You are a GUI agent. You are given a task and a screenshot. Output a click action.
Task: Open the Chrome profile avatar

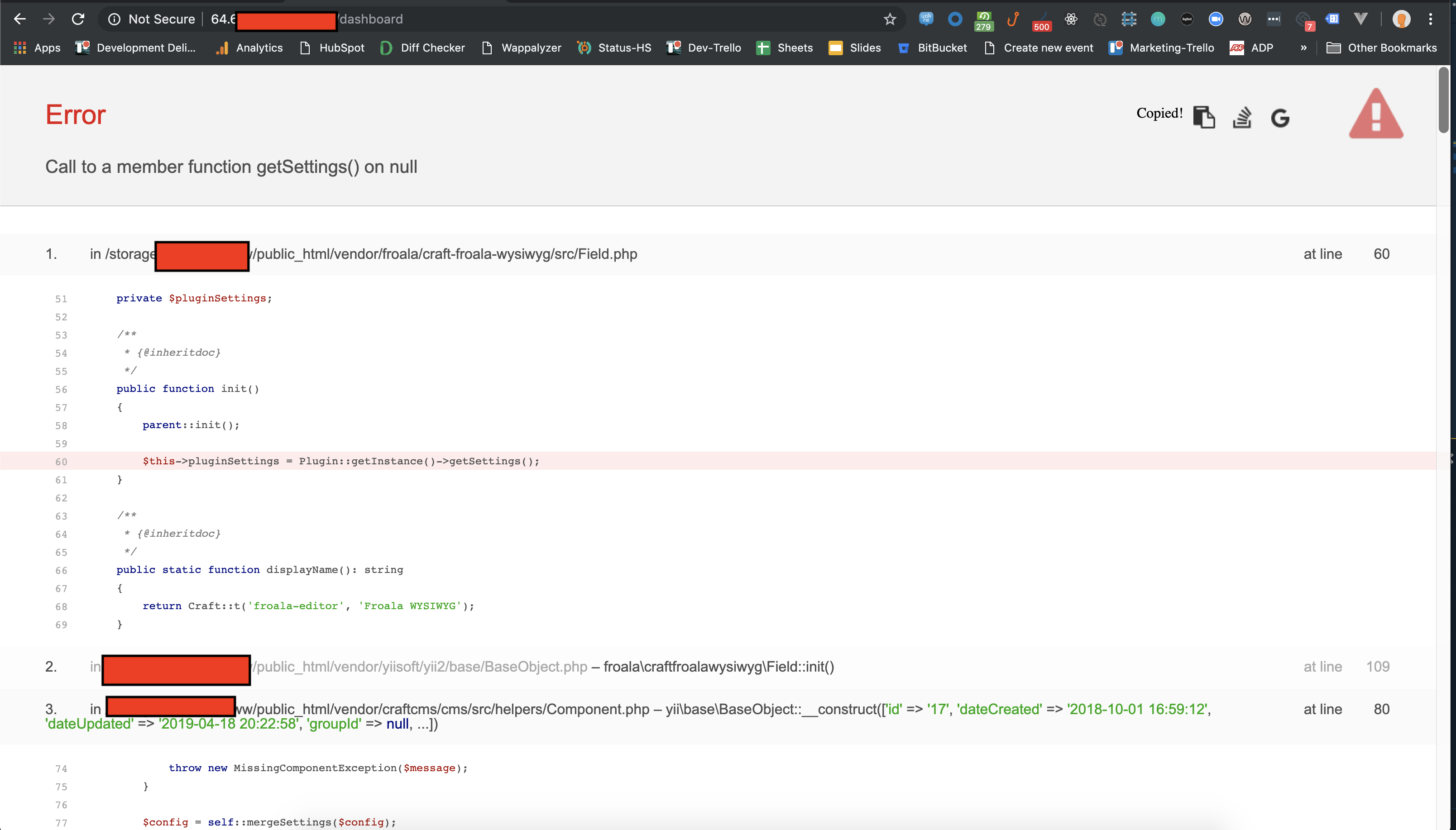[1401, 19]
